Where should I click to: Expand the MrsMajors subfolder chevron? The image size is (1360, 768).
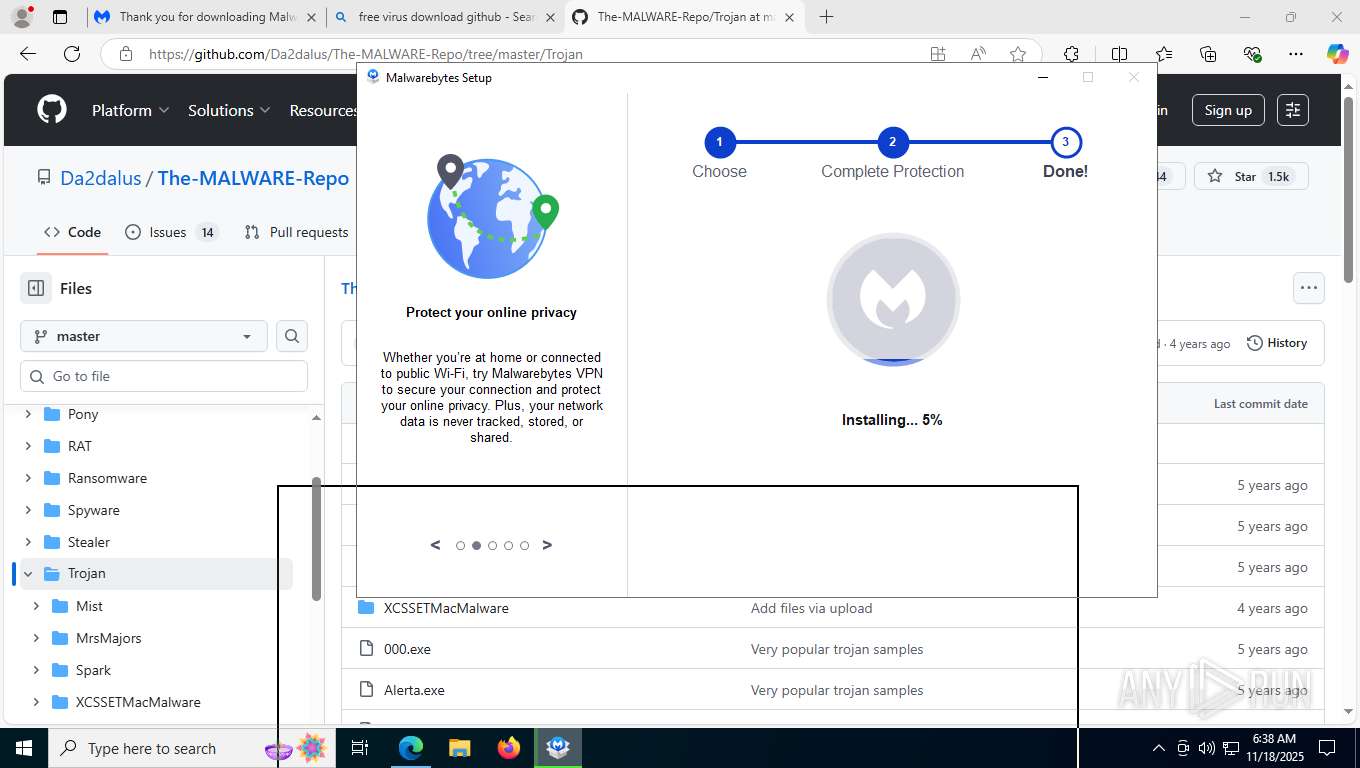[x=36, y=638]
